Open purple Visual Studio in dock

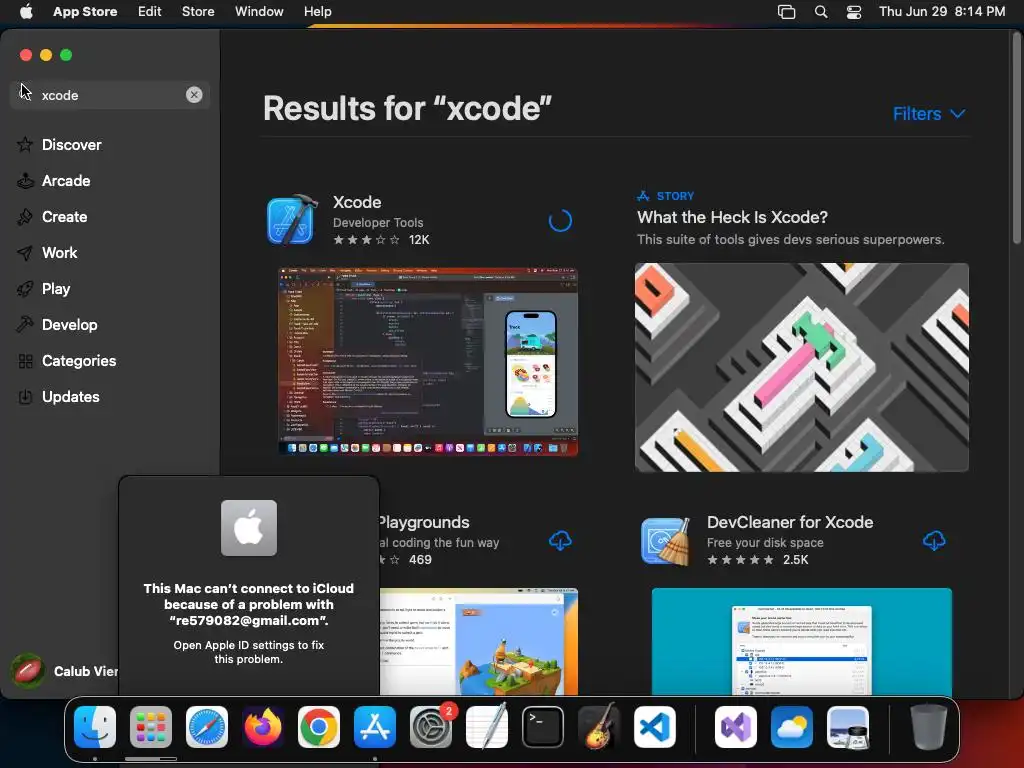[736, 727]
